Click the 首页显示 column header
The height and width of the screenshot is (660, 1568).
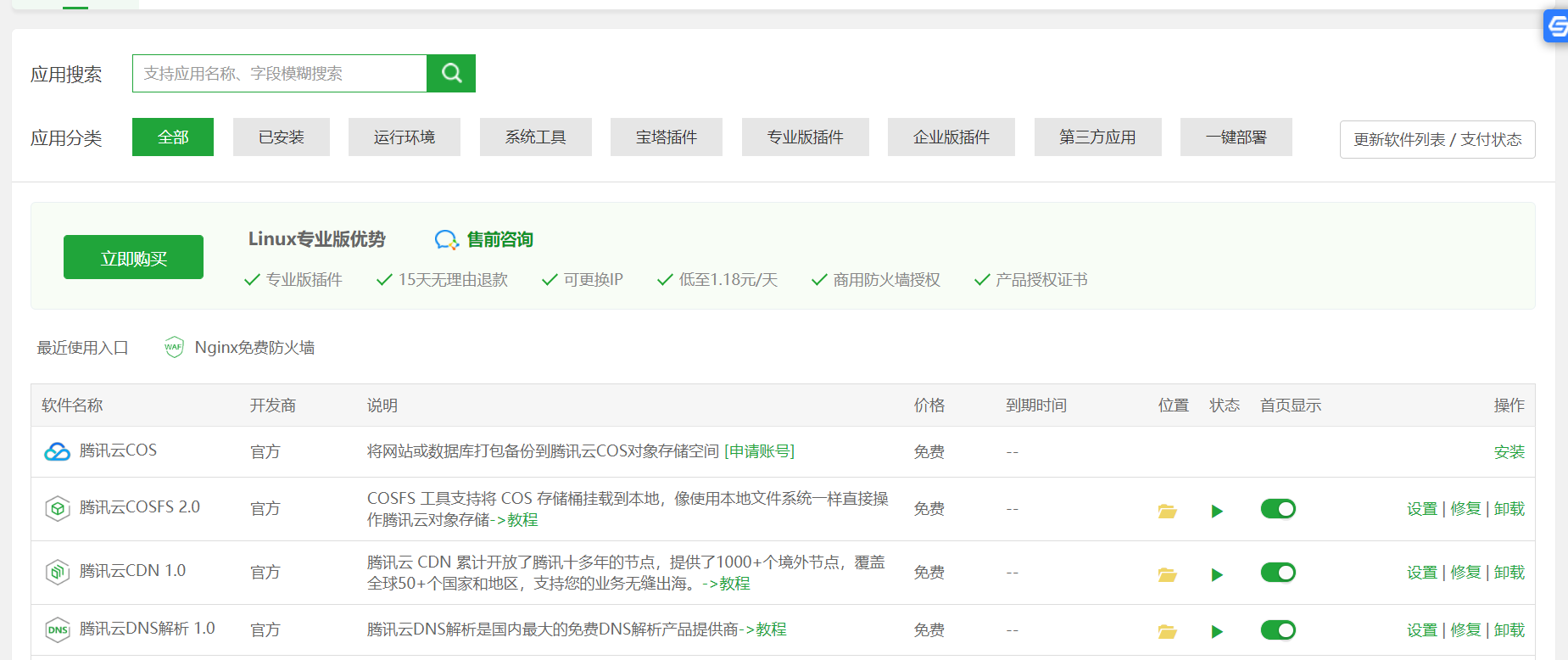click(x=1291, y=406)
